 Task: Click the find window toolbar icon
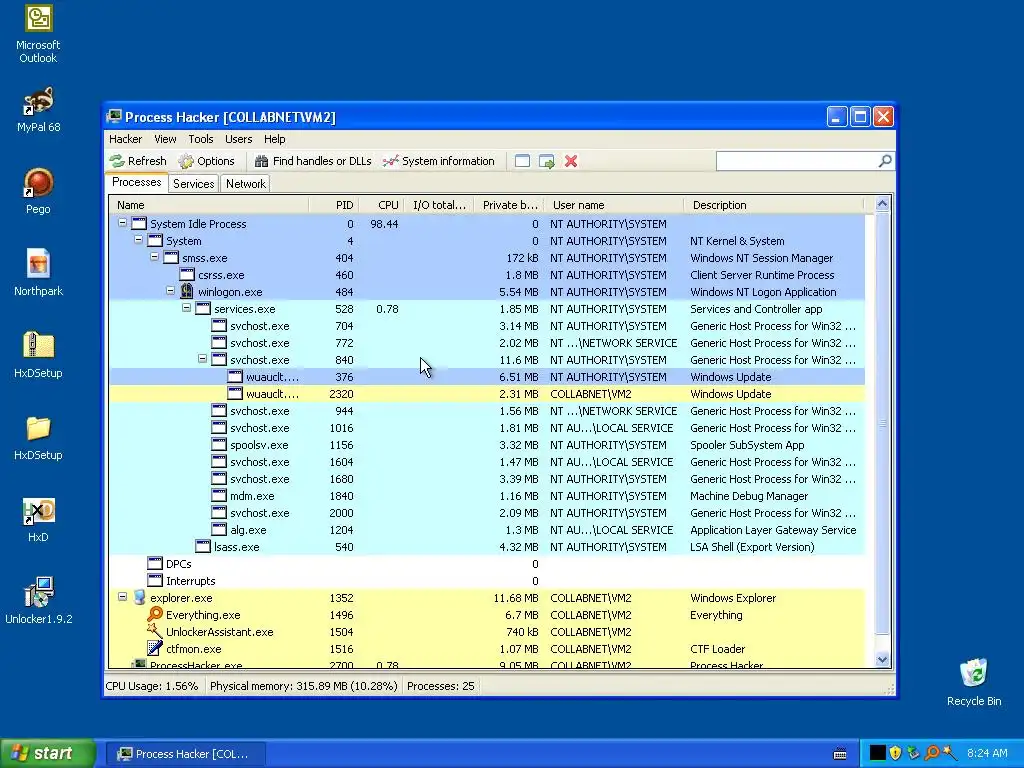(522, 161)
